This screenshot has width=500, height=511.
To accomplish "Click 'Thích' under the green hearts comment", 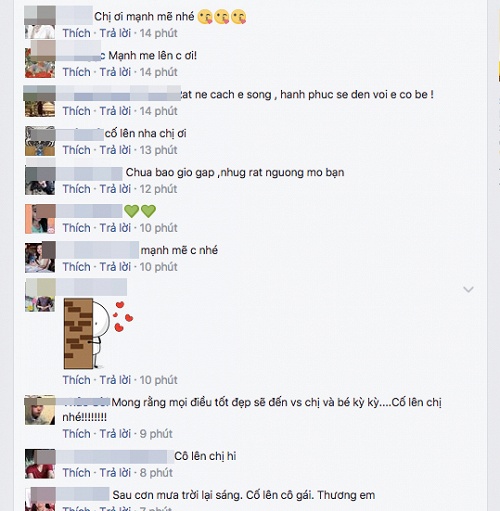I will 77,228.
